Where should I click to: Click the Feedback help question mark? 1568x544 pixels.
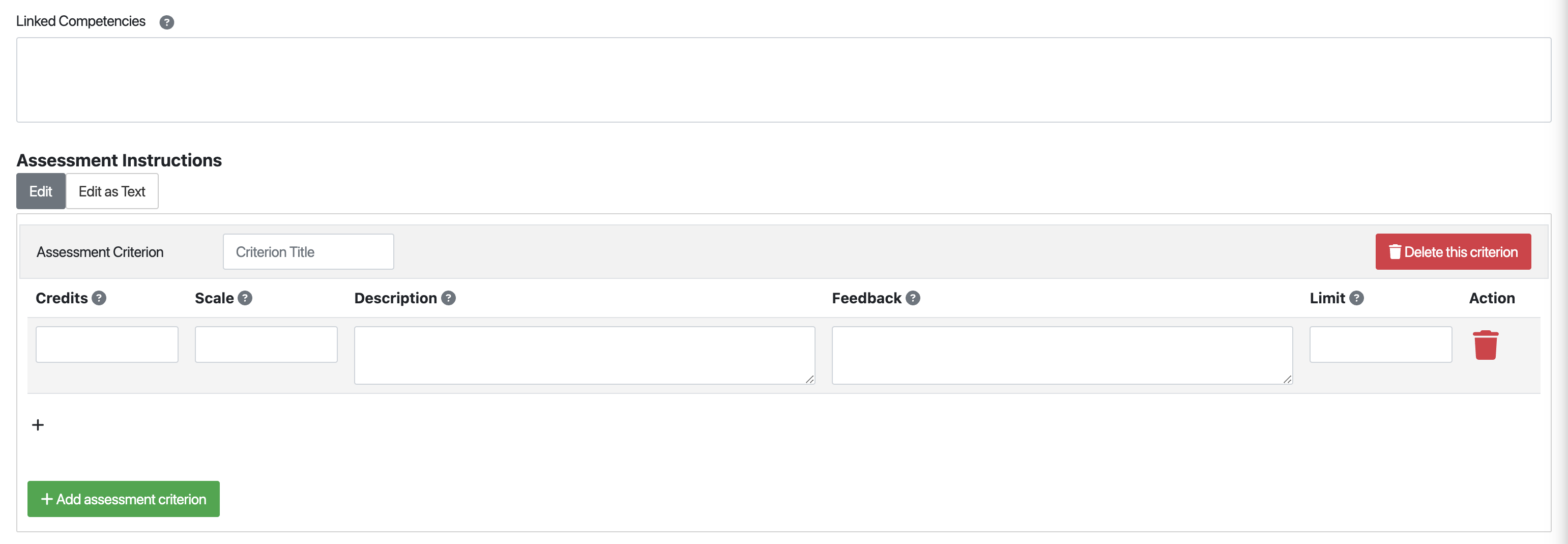(x=912, y=298)
